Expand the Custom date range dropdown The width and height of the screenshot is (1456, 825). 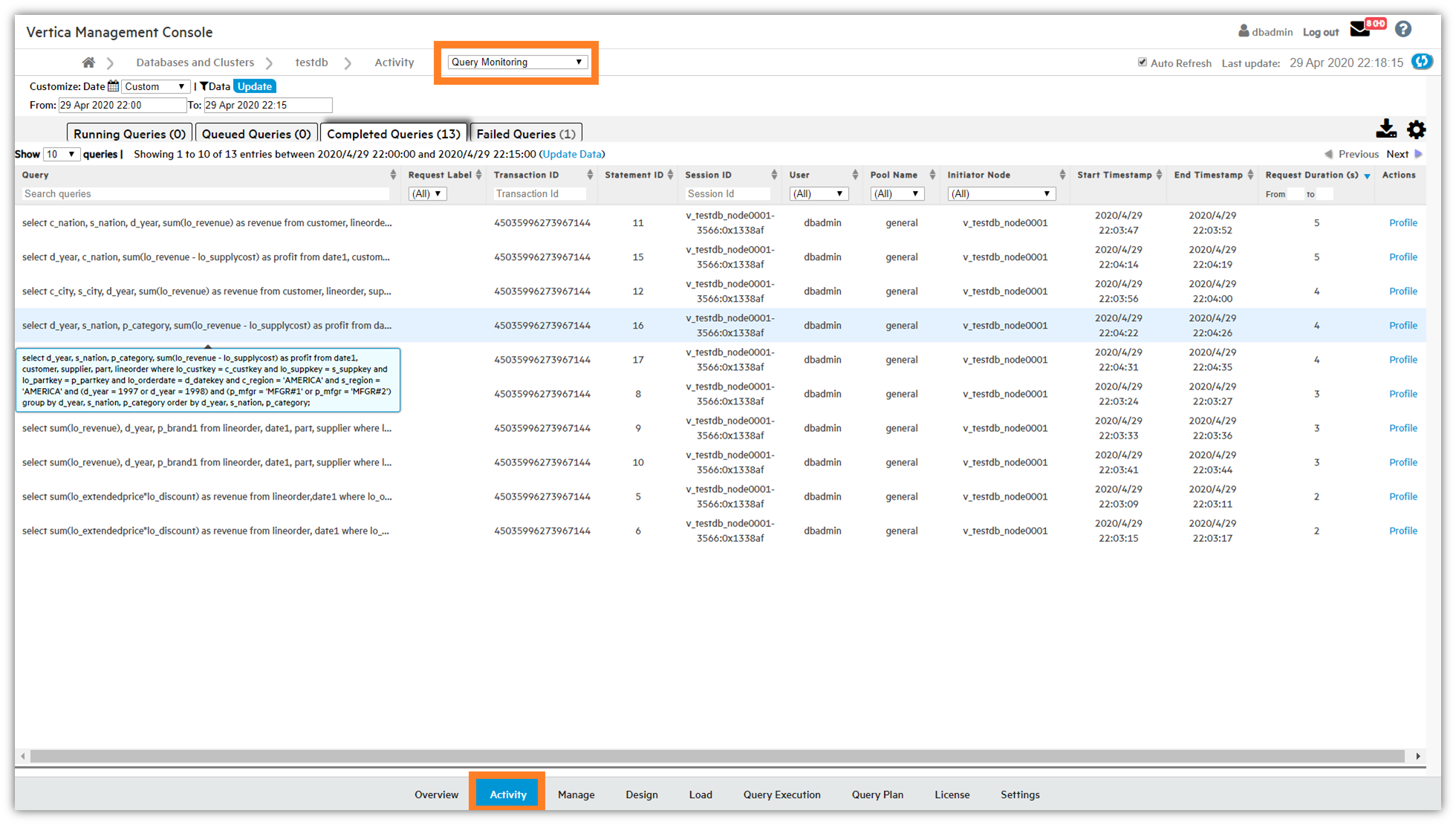pos(155,86)
